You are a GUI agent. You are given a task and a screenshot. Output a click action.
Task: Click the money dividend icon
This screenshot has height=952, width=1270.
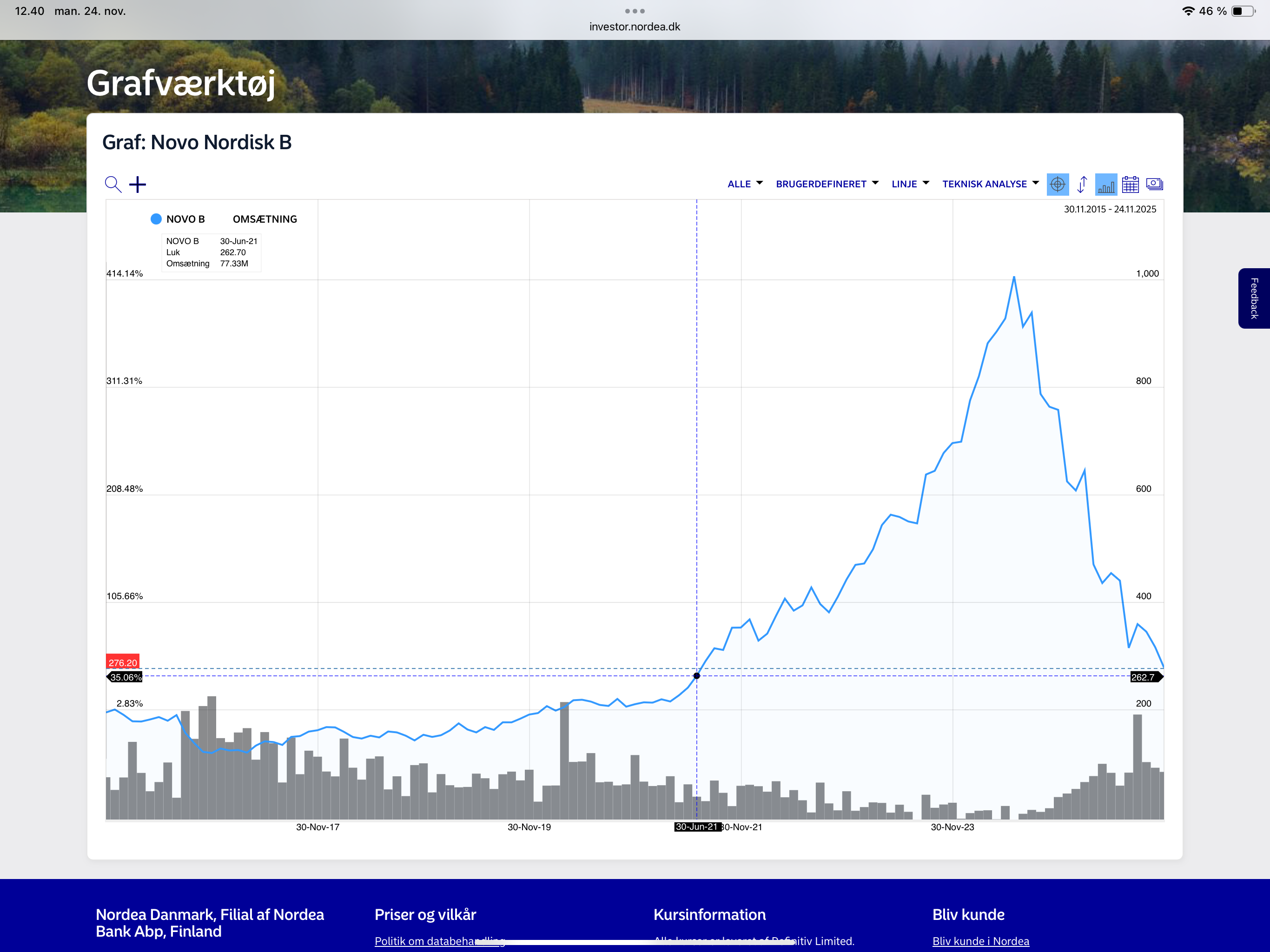[x=1155, y=185]
